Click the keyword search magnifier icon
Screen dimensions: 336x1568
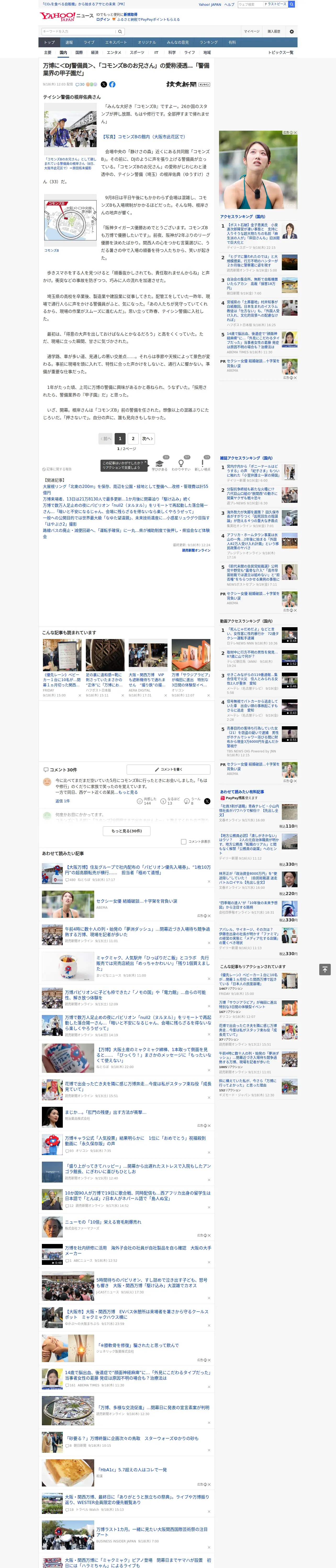(120, 32)
